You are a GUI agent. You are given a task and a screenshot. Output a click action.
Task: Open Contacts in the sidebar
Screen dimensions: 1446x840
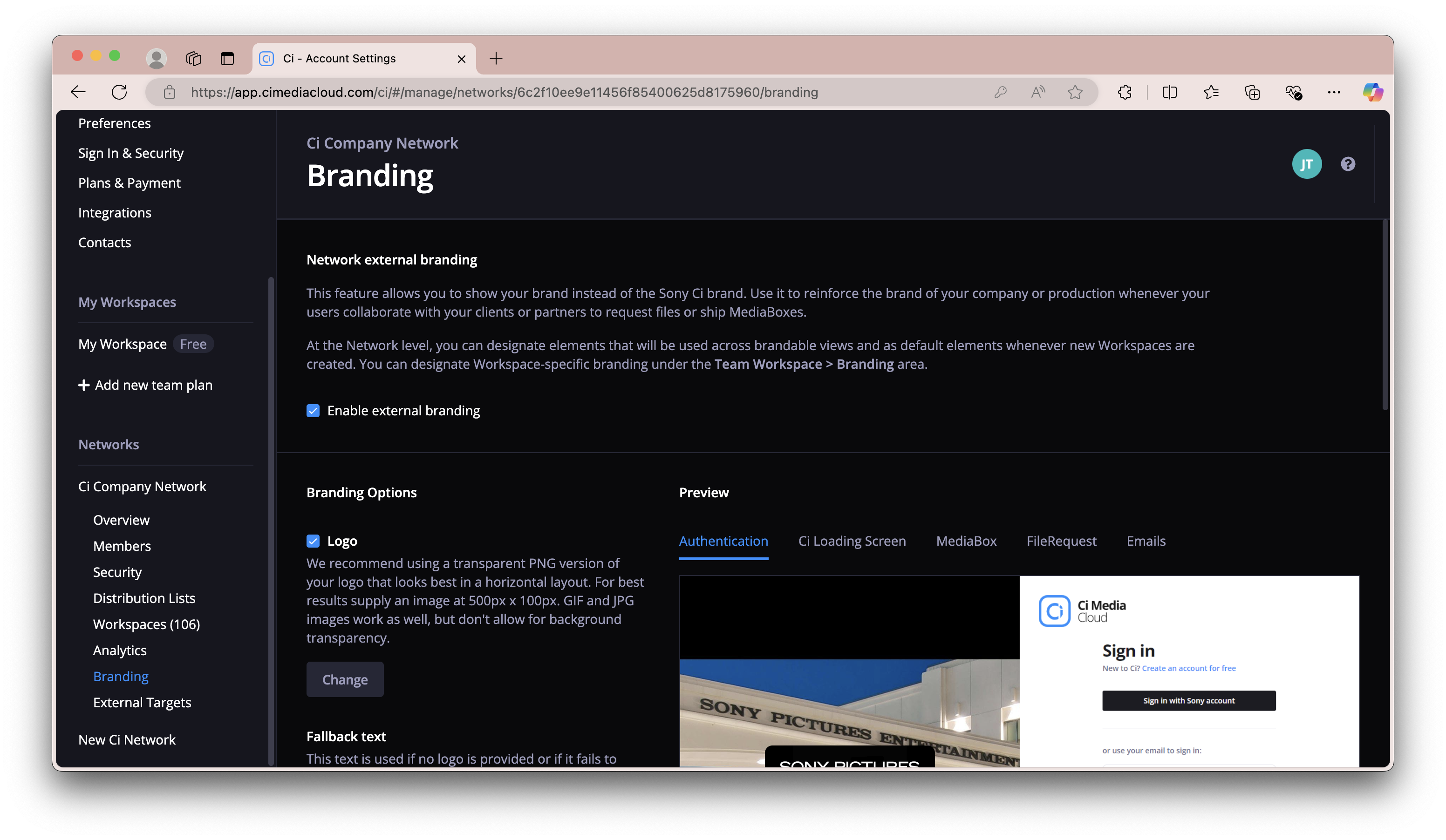click(104, 243)
